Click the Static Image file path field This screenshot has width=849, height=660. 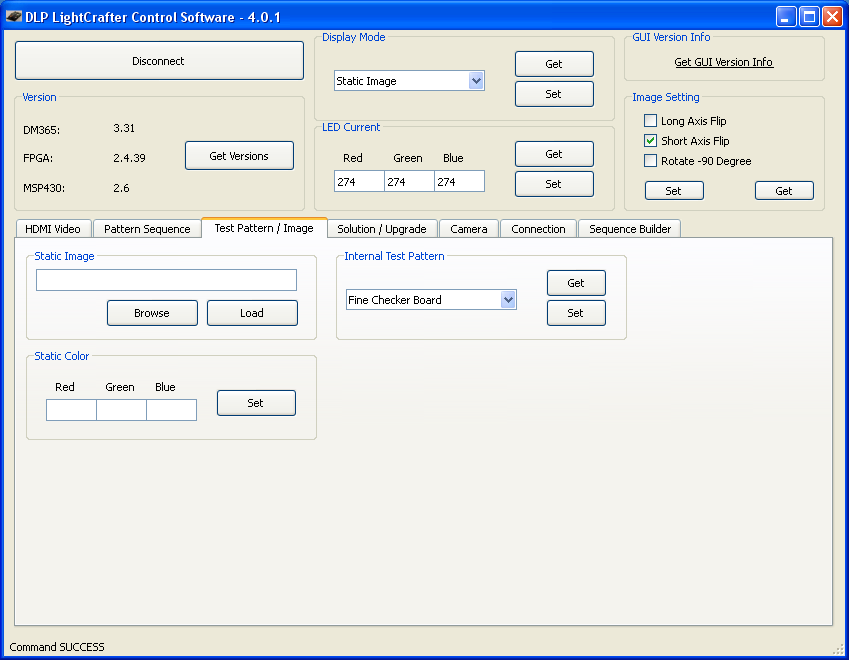[166, 280]
